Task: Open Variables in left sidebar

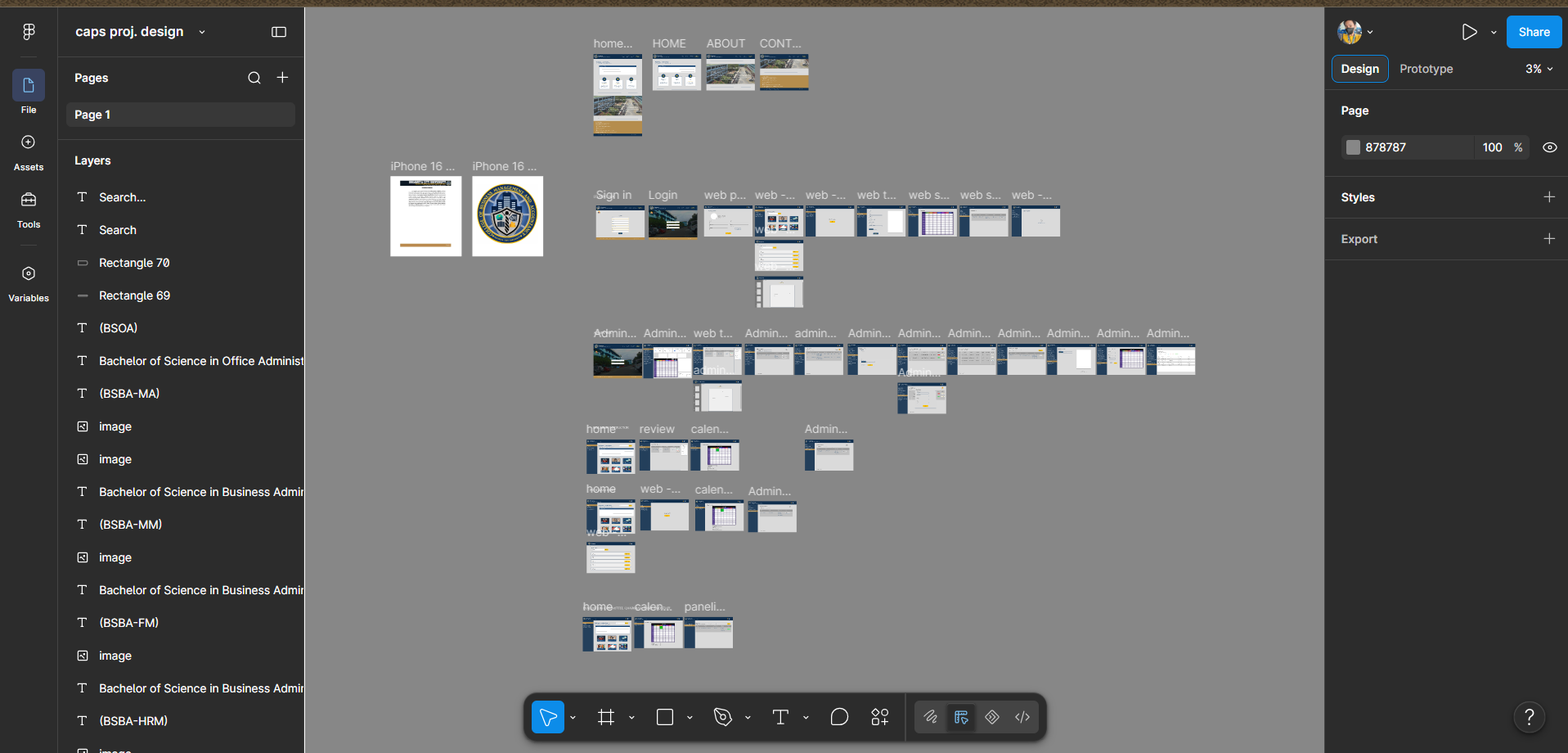Action: tap(29, 282)
